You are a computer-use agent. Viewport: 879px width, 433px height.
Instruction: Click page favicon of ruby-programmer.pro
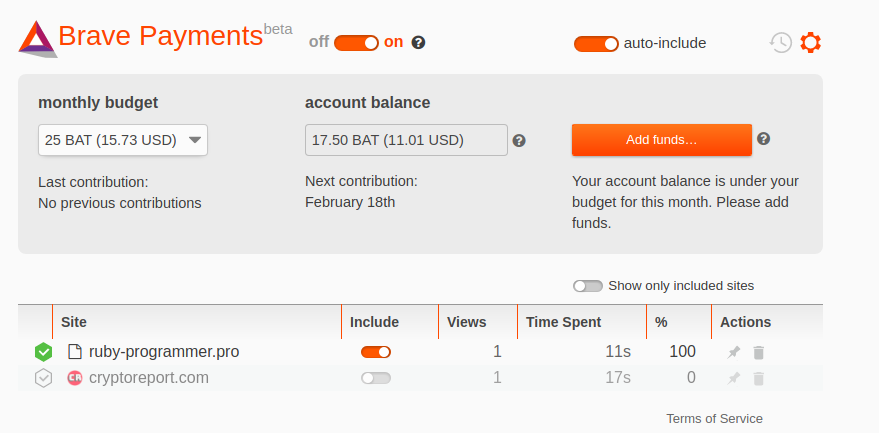click(75, 352)
